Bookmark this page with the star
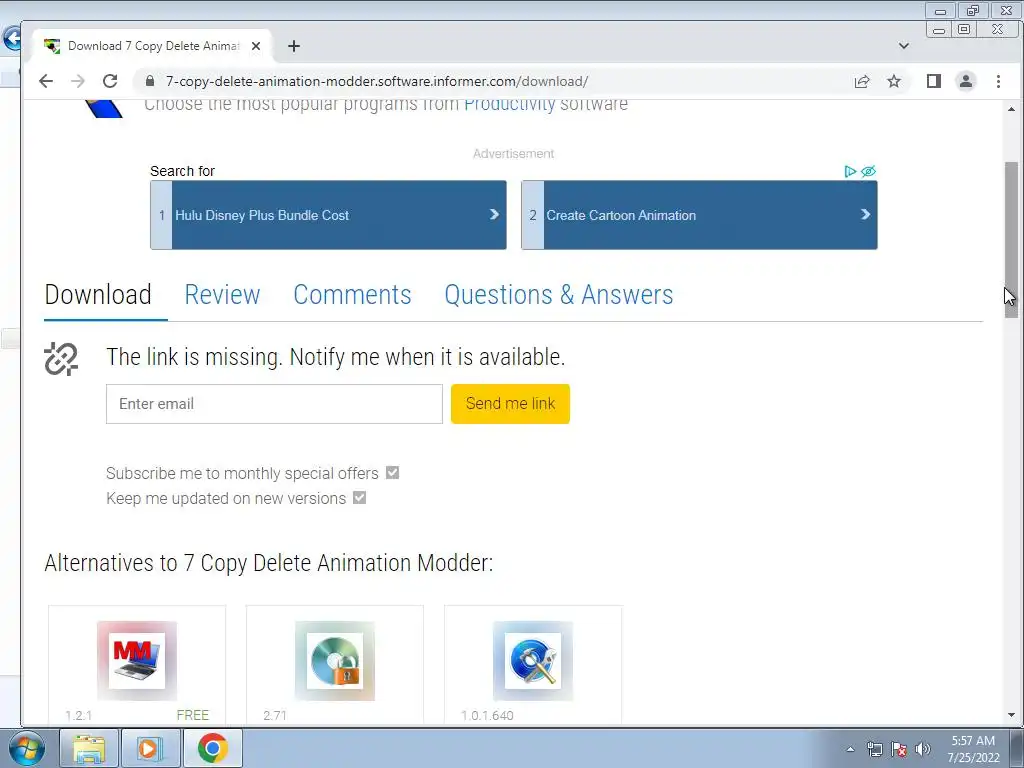 tap(894, 81)
